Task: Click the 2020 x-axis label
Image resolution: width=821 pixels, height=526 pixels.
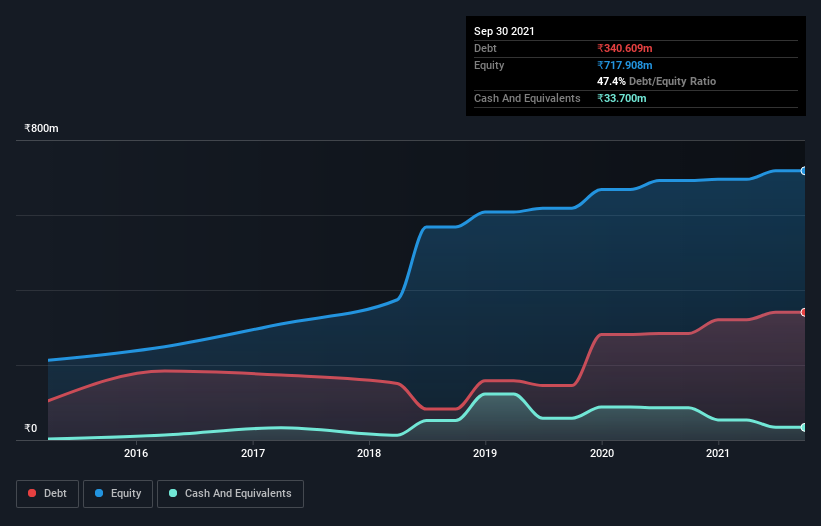Action: (x=602, y=453)
